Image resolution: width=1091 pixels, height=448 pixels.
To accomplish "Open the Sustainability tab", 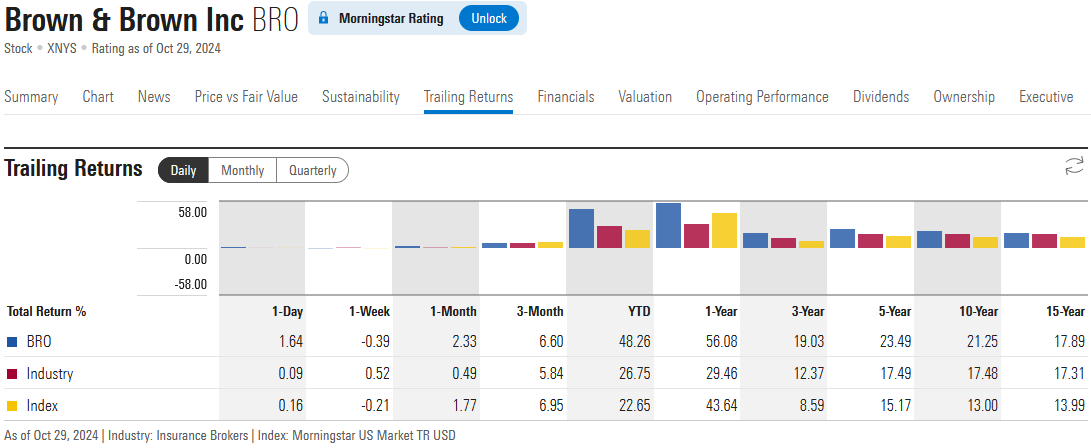I will point(360,97).
